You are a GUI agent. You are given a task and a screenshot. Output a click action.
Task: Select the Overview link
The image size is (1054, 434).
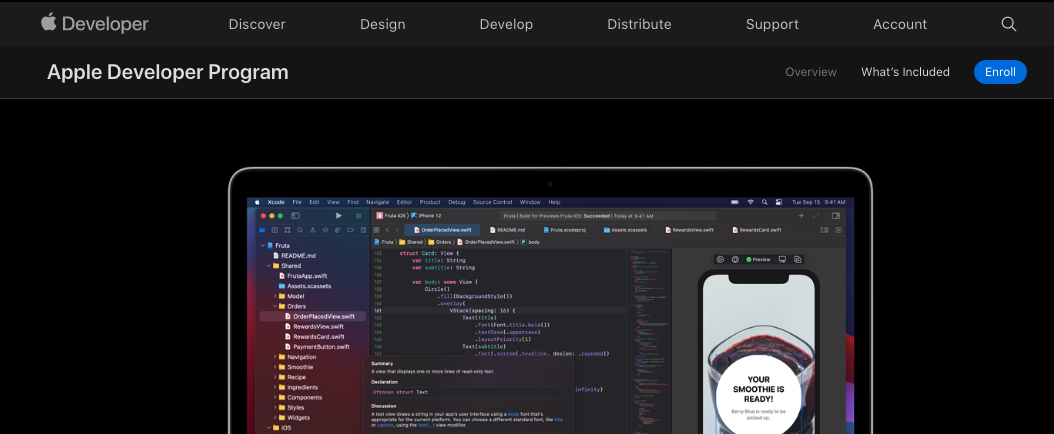point(811,72)
